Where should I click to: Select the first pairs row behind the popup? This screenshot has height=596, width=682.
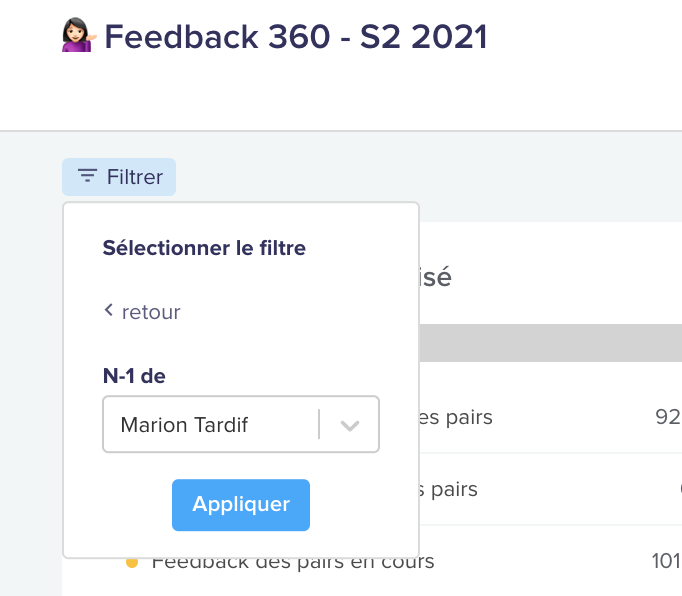[551, 417]
